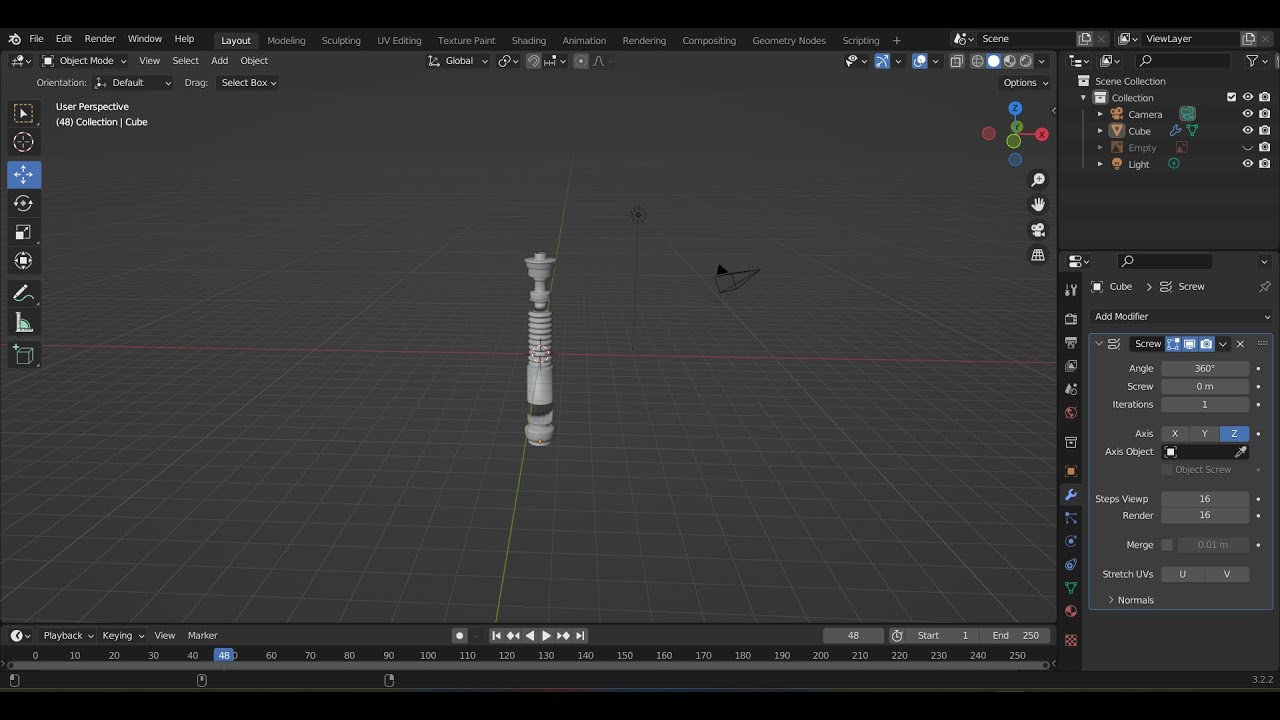Click the End frame 250 field
Screen dimensions: 1280x720
tap(1016, 636)
